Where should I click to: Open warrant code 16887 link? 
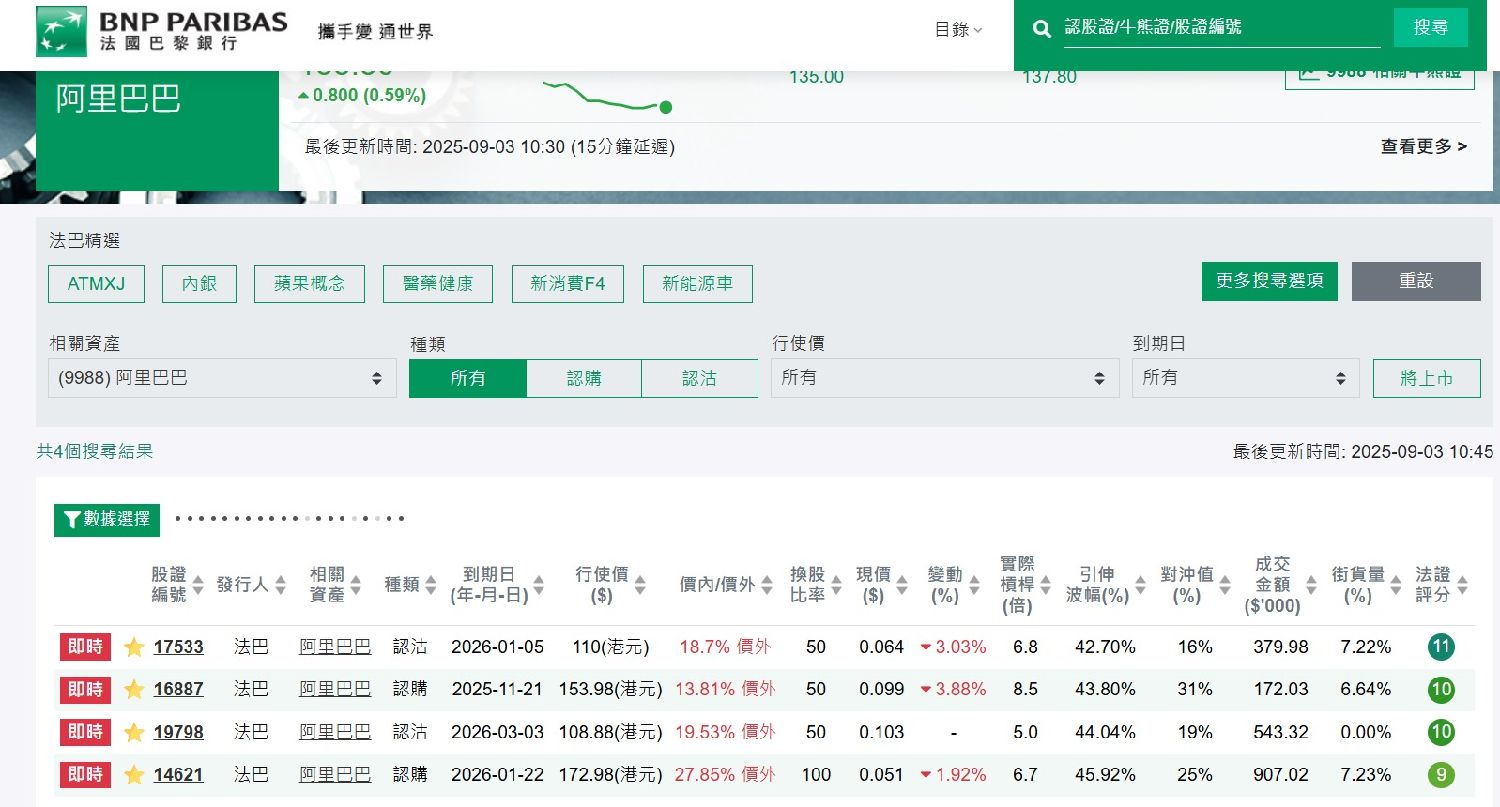[178, 689]
